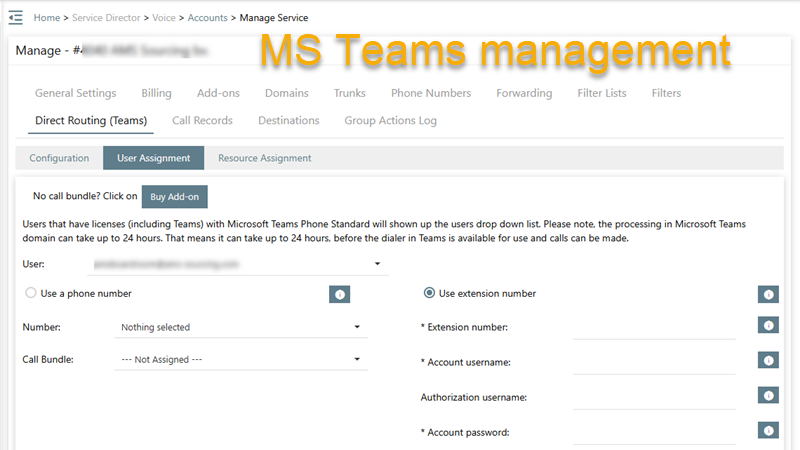Switch to the Configuration sub-tab
The width and height of the screenshot is (800, 450).
point(59,158)
